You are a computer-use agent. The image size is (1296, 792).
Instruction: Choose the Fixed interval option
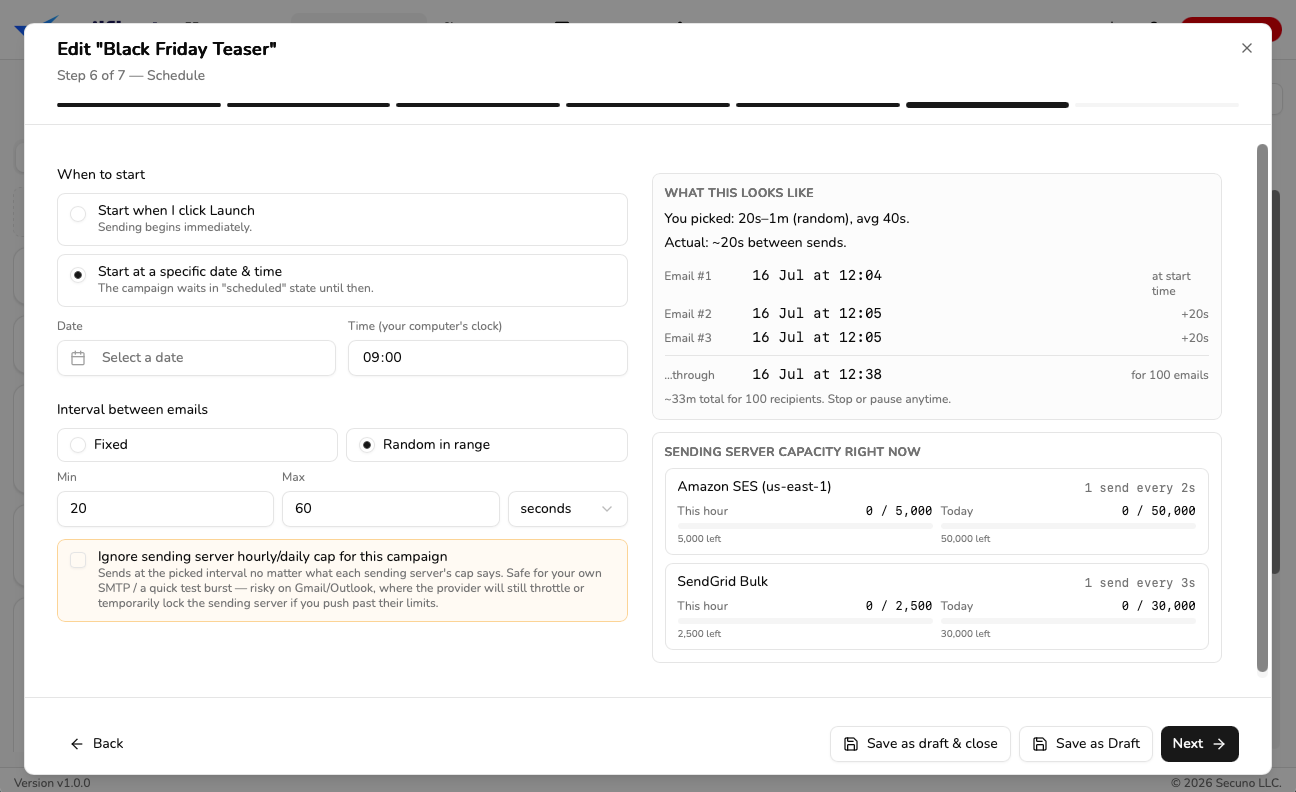coord(197,445)
